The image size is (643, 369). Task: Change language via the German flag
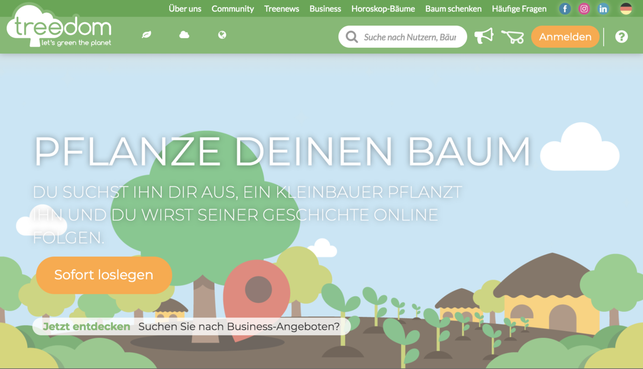pyautogui.click(x=626, y=9)
